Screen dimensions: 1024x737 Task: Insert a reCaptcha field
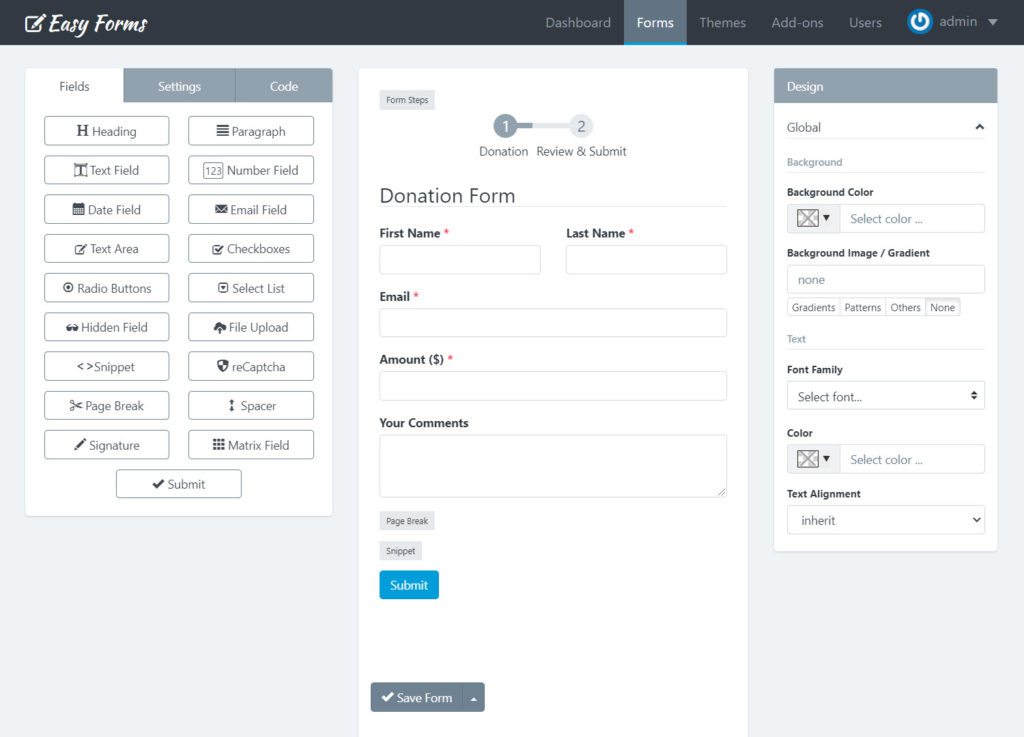coord(251,367)
